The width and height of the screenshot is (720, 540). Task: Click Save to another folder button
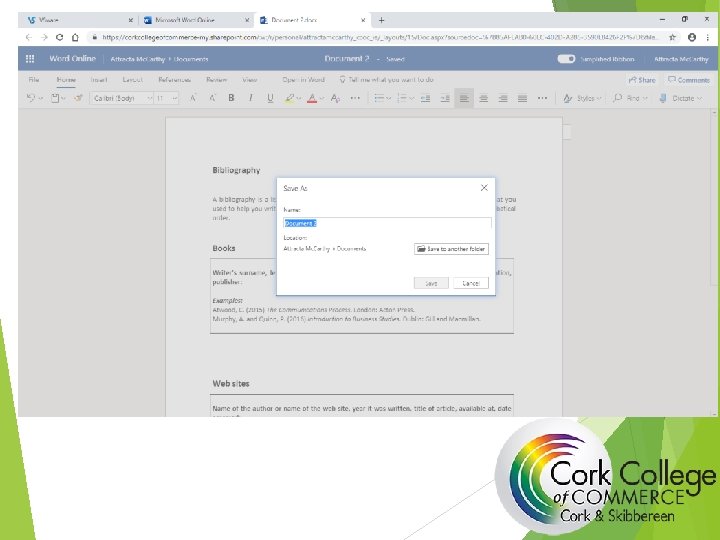(x=451, y=249)
